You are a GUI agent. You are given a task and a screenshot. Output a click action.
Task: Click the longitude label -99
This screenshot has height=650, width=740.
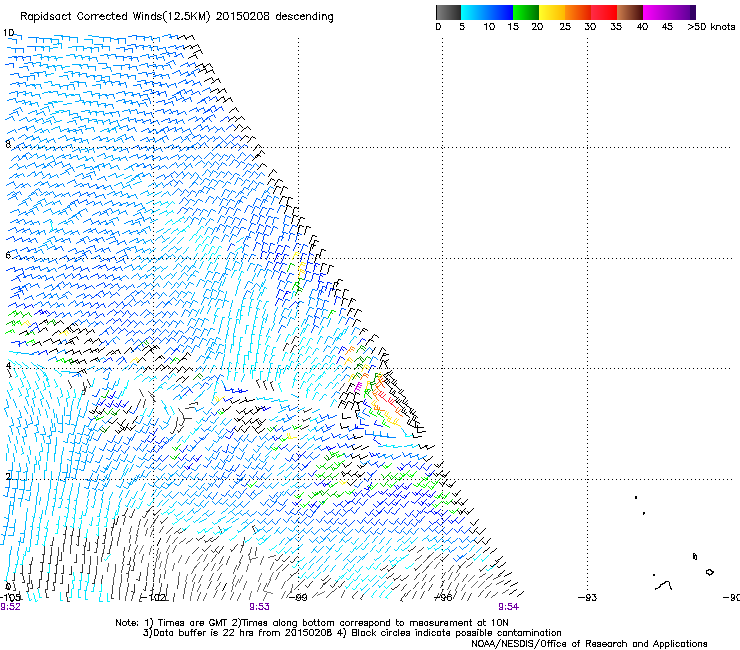coord(298,598)
